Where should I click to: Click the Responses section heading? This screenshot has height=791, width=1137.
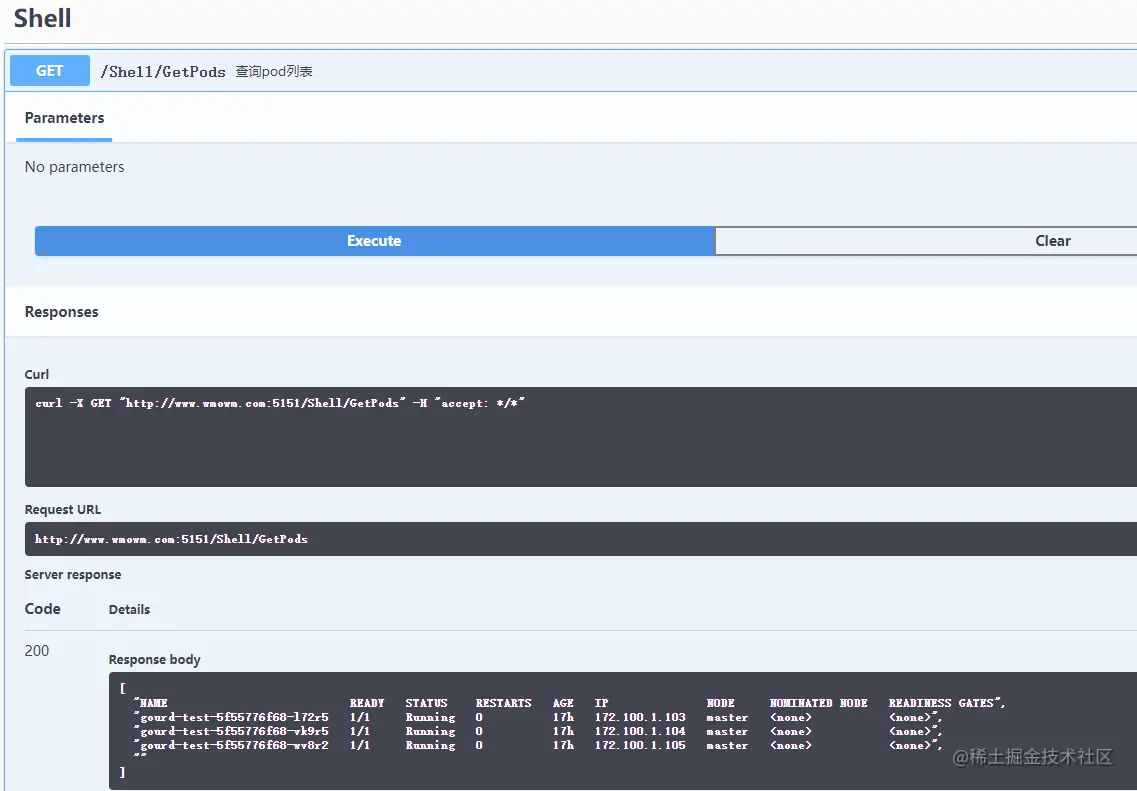click(62, 312)
